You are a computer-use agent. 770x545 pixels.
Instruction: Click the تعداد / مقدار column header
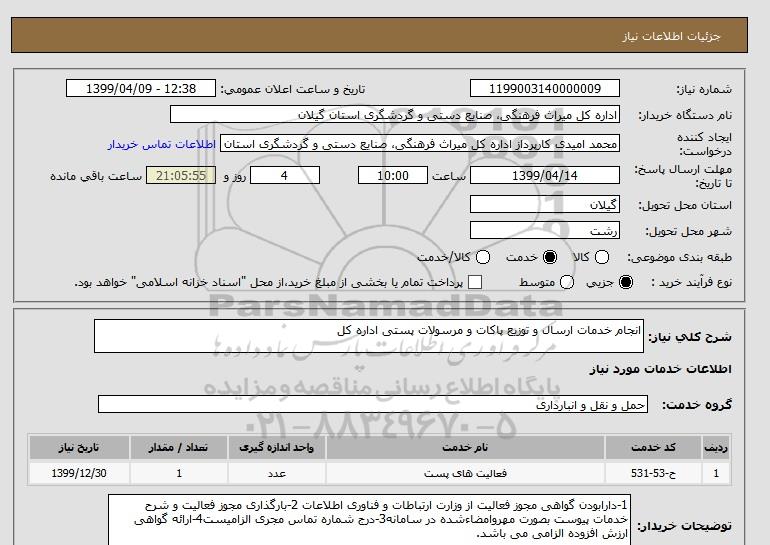point(179,447)
